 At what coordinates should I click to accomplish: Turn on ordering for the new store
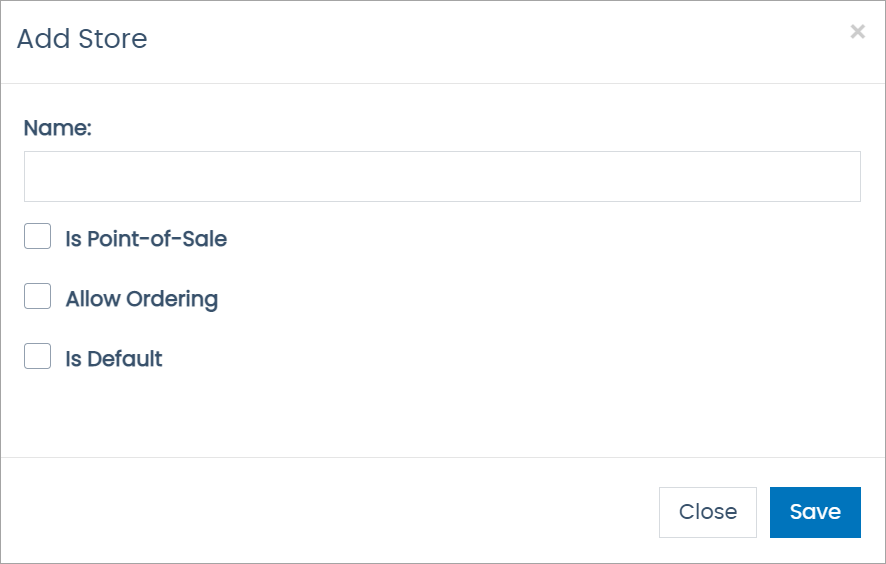tap(38, 297)
